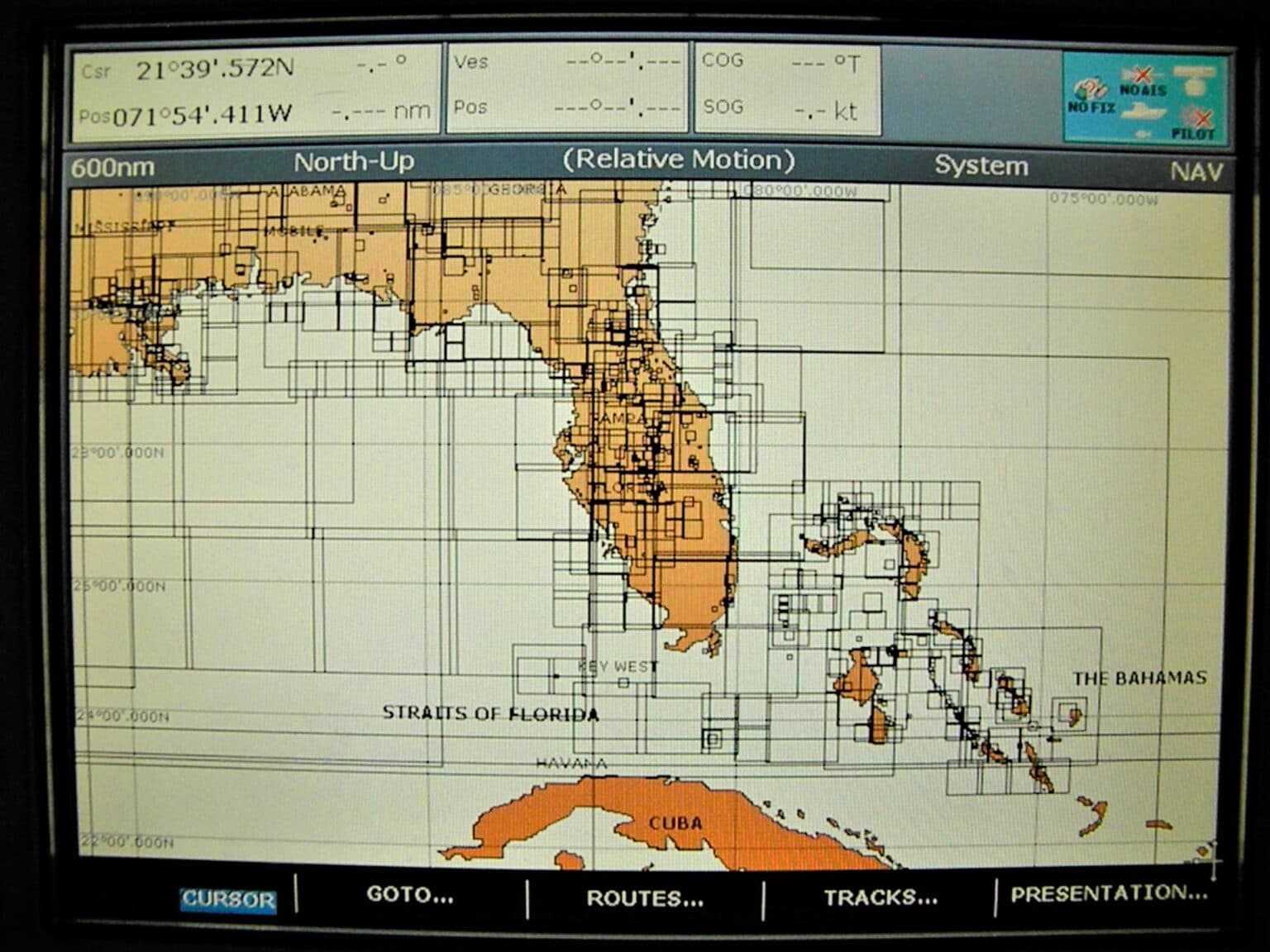This screenshot has width=1270, height=952.
Task: Open the System menu in the status bar
Action: 981,167
